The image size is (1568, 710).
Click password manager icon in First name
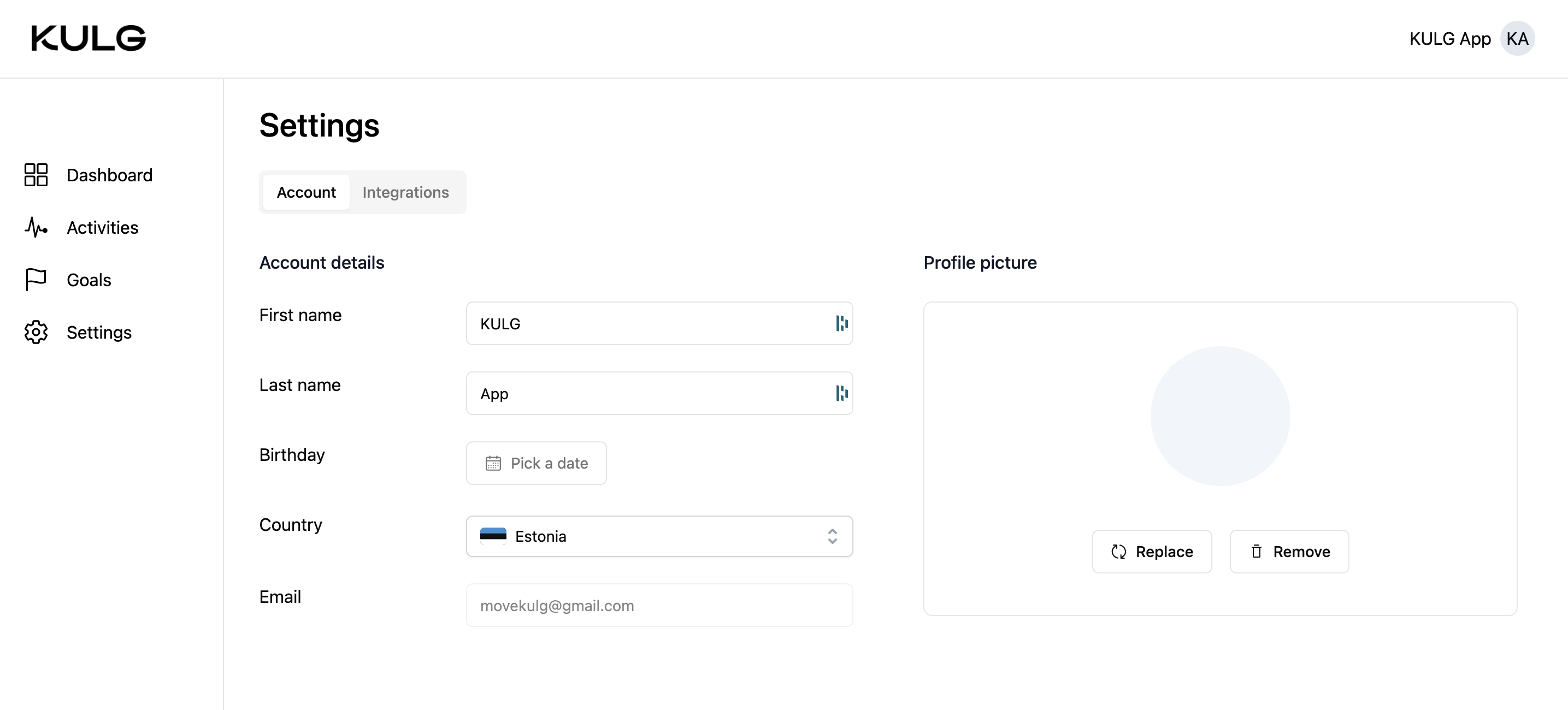(x=841, y=323)
